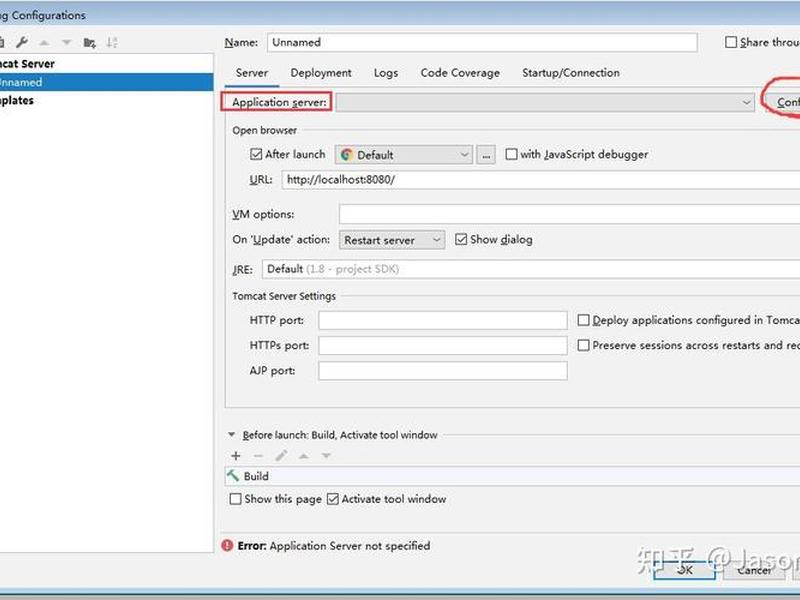Open the Restart server update action dropdown

pos(392,240)
